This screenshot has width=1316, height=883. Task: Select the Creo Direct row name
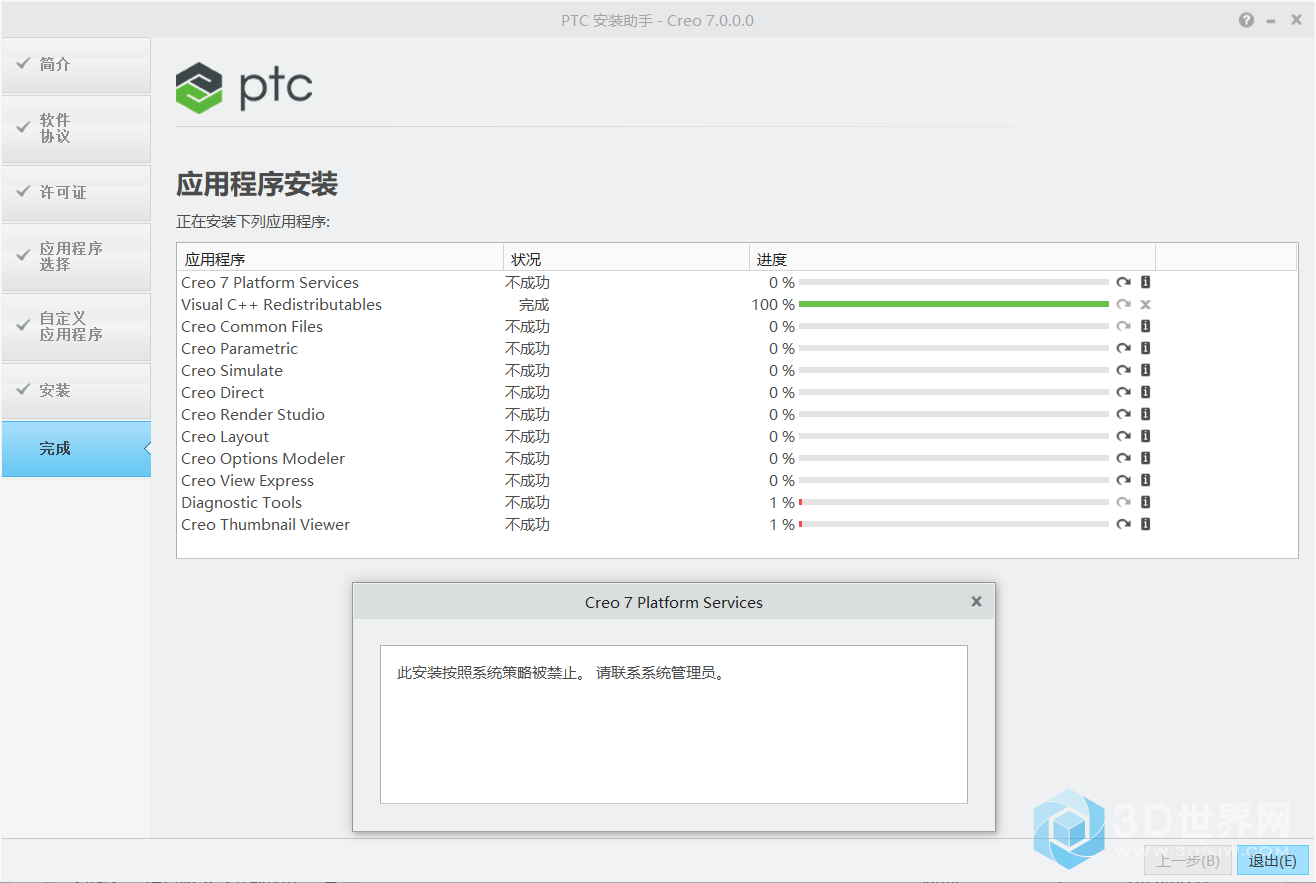[x=223, y=393]
